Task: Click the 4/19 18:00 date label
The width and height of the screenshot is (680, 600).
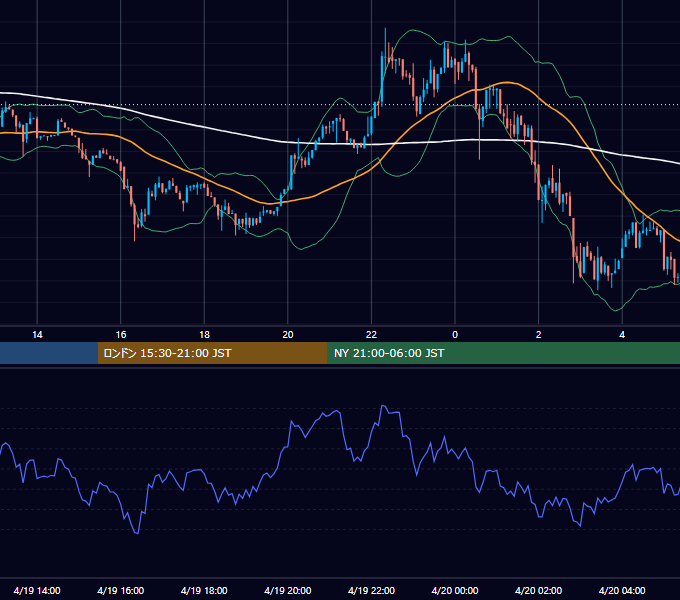Action: [x=204, y=590]
